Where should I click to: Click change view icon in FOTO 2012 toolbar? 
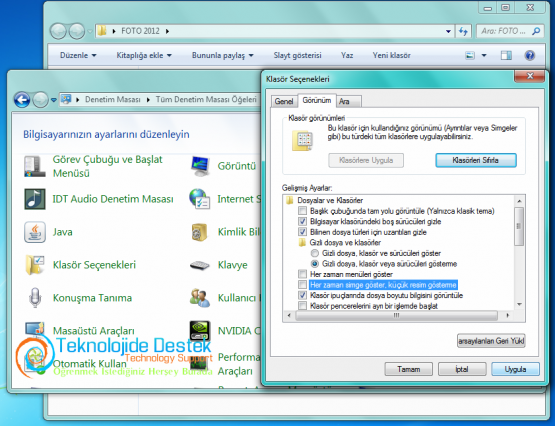[x=470, y=55]
